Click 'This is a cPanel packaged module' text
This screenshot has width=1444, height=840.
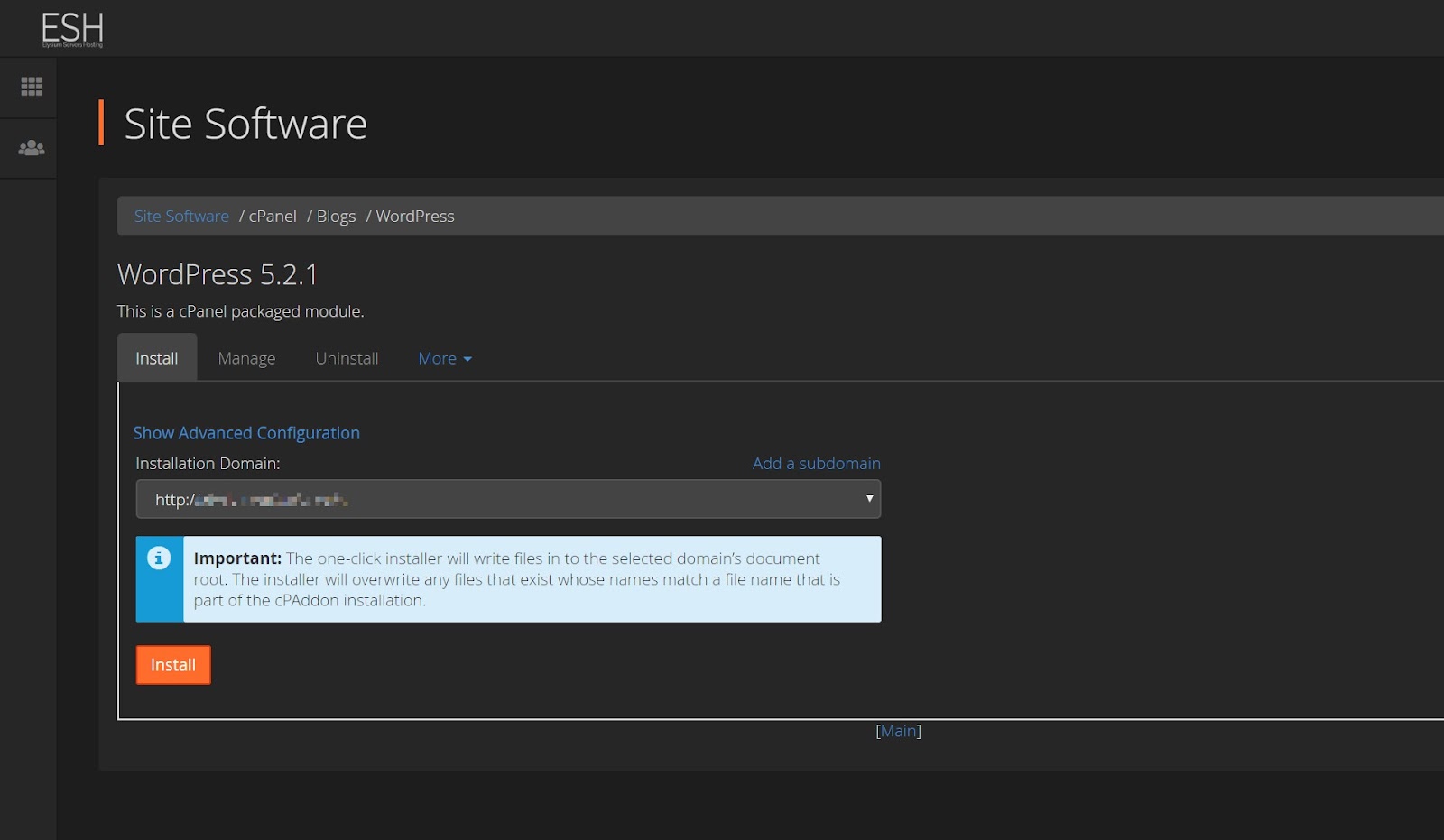click(240, 311)
